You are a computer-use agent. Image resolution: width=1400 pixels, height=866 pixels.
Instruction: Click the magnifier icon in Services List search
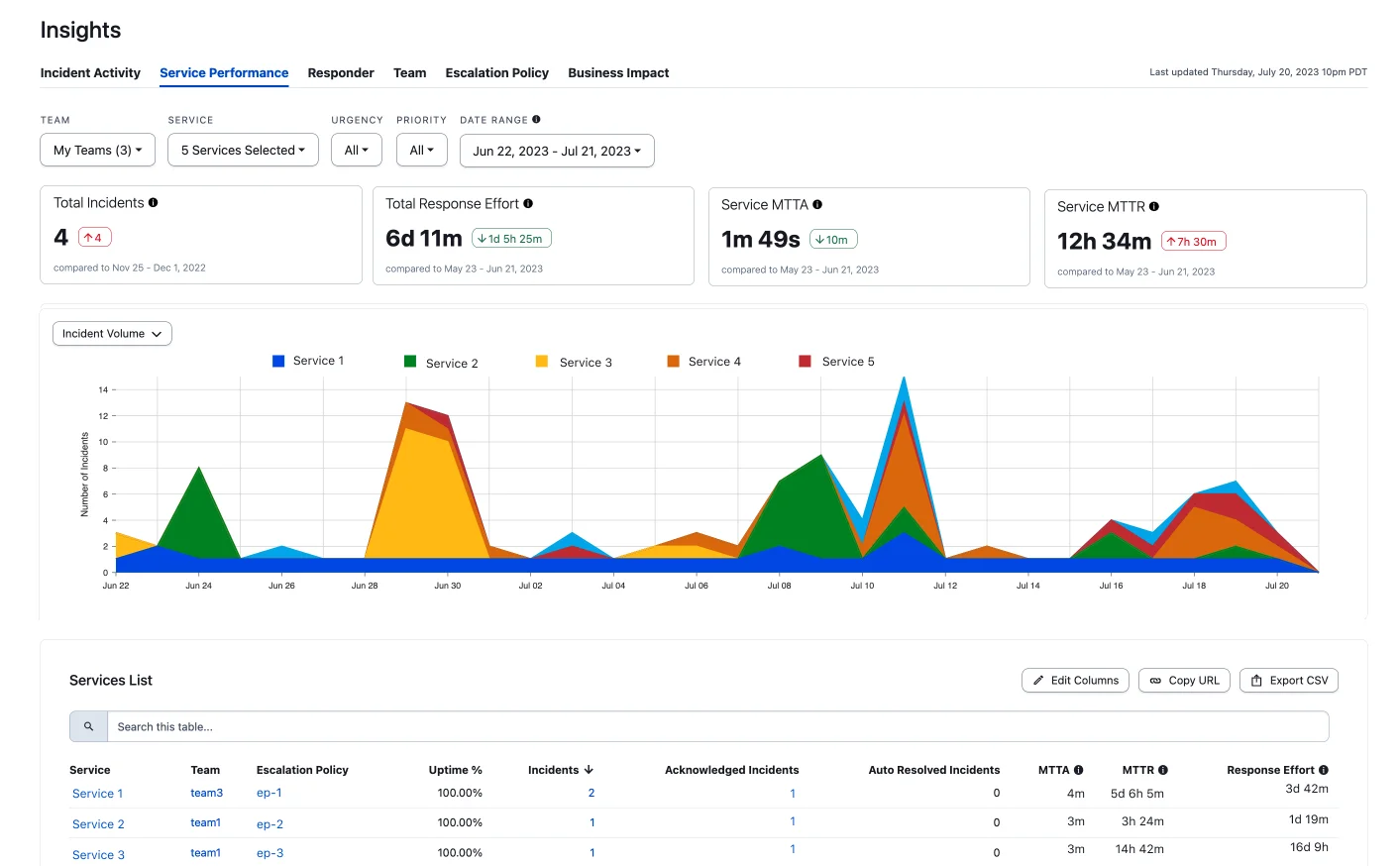click(x=87, y=726)
